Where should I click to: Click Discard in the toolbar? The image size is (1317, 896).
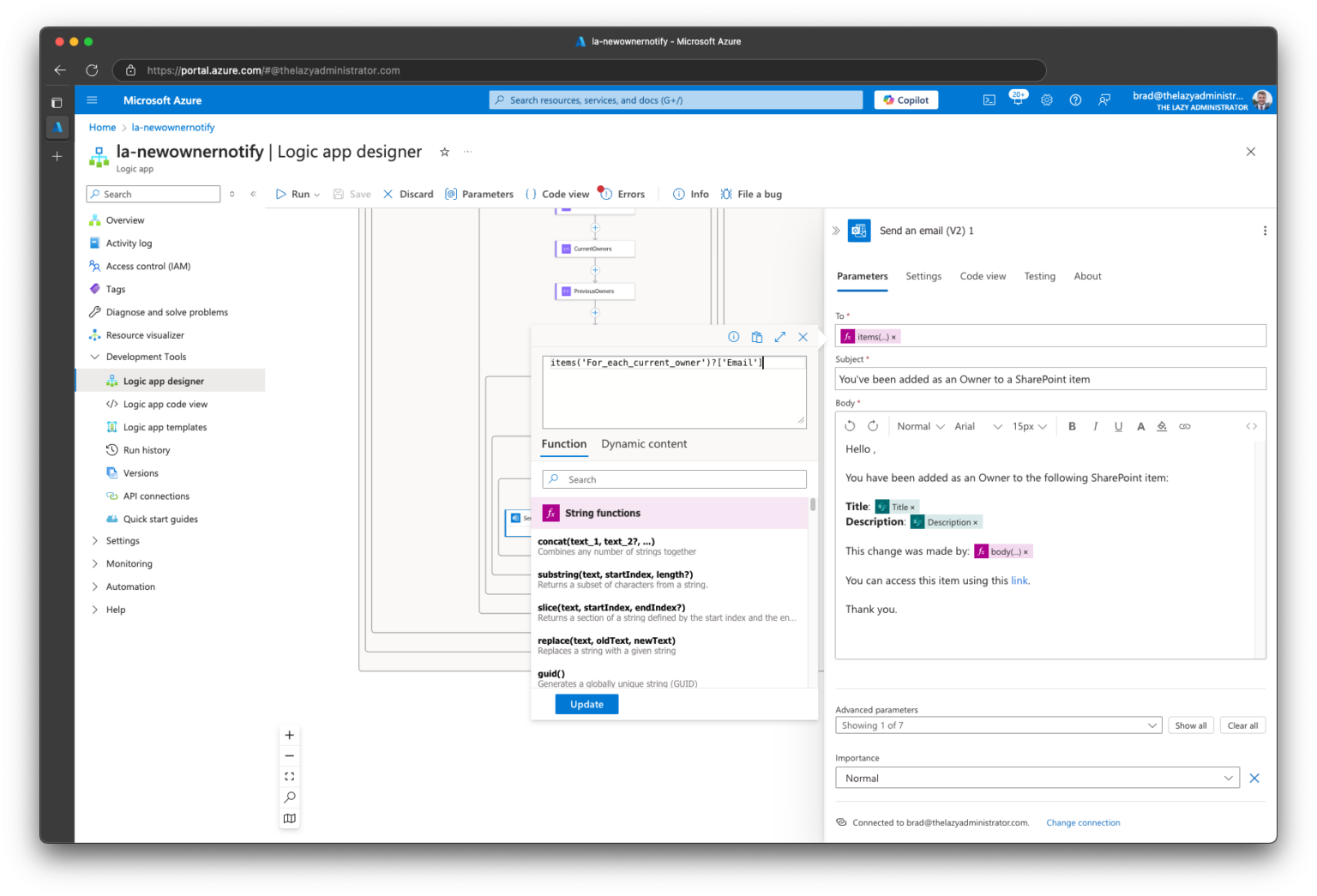point(408,195)
